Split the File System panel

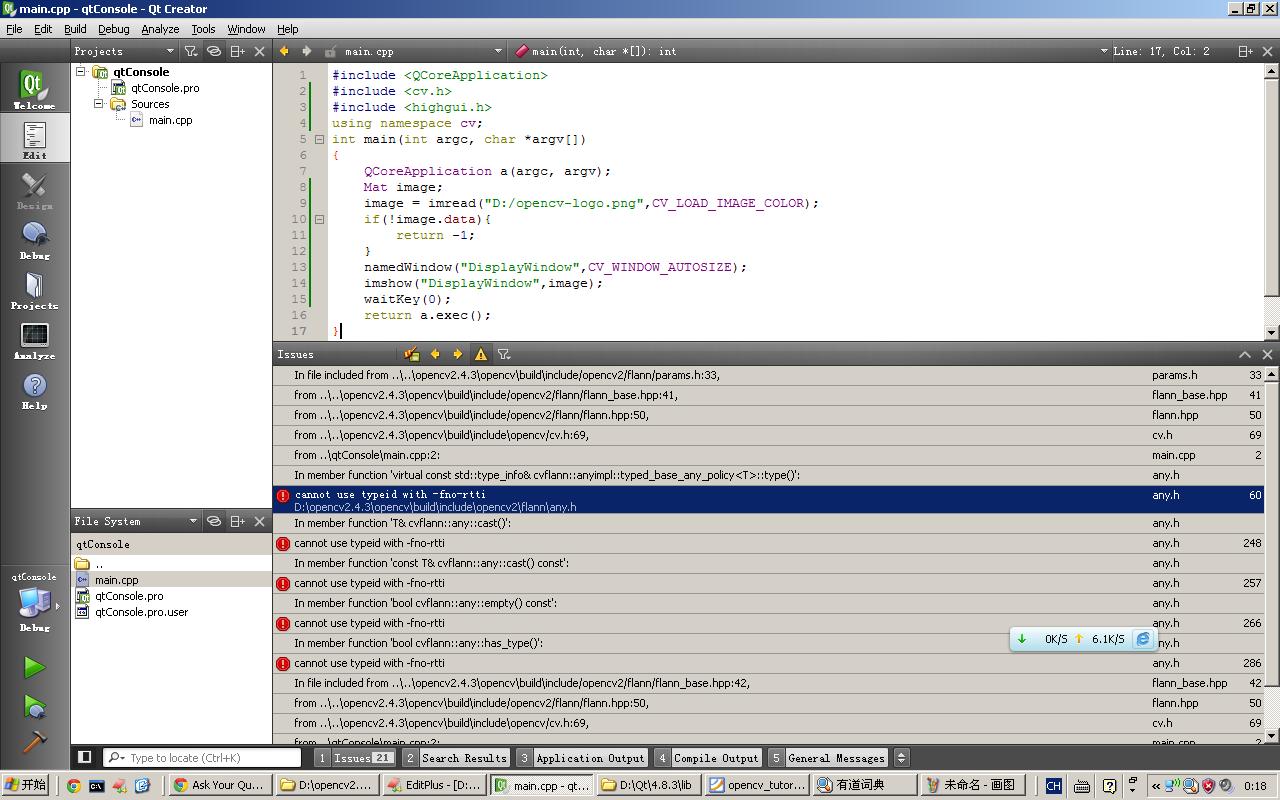tap(237, 521)
